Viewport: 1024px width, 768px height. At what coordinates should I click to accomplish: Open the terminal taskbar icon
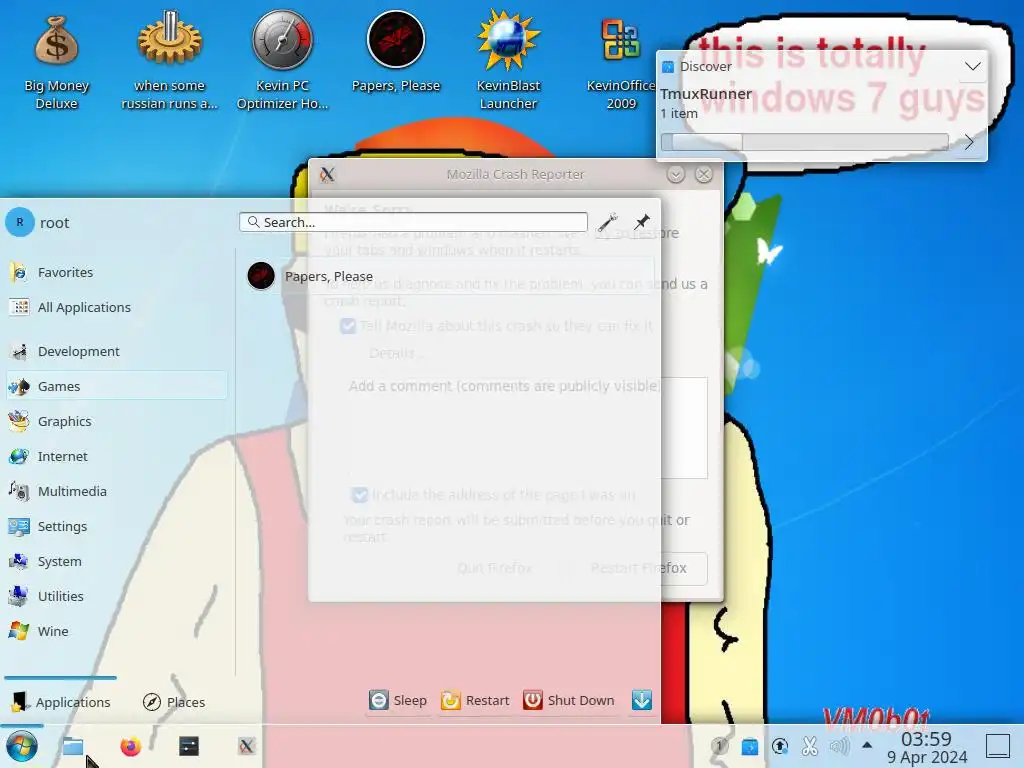[189, 746]
